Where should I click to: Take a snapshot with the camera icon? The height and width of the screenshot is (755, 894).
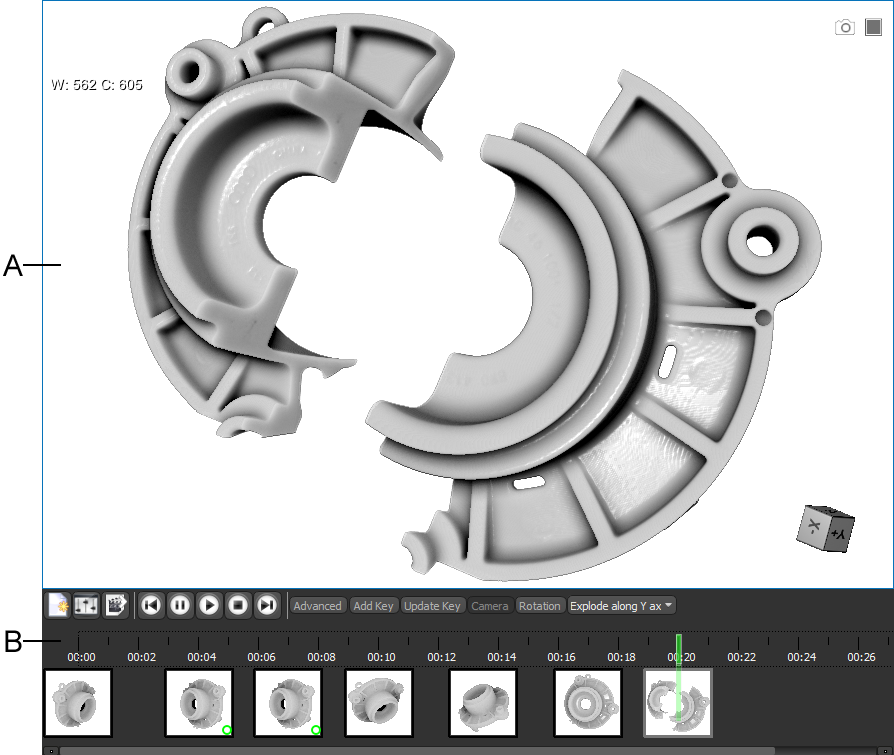[845, 27]
